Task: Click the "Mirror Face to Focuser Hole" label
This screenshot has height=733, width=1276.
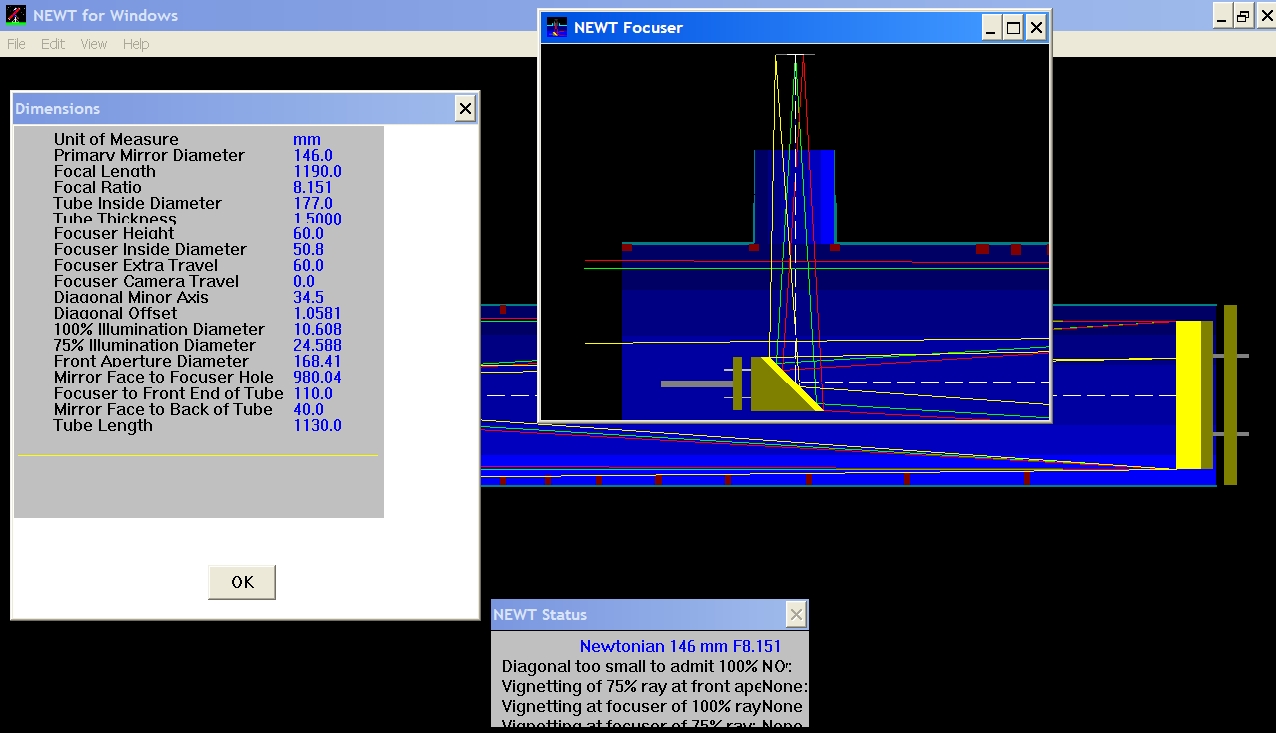Action: [164, 378]
